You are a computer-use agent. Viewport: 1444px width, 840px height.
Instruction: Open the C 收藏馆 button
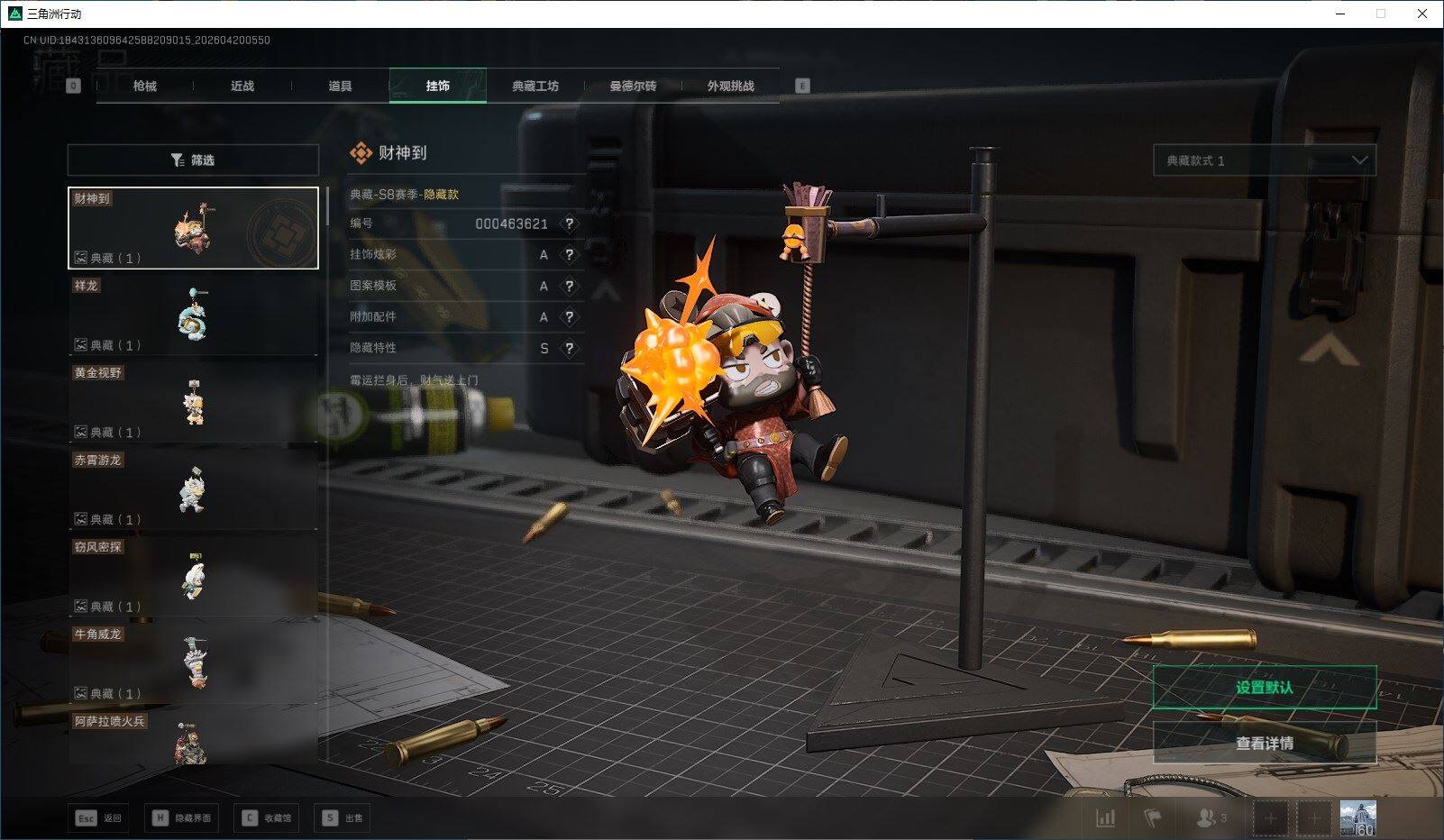(x=266, y=817)
